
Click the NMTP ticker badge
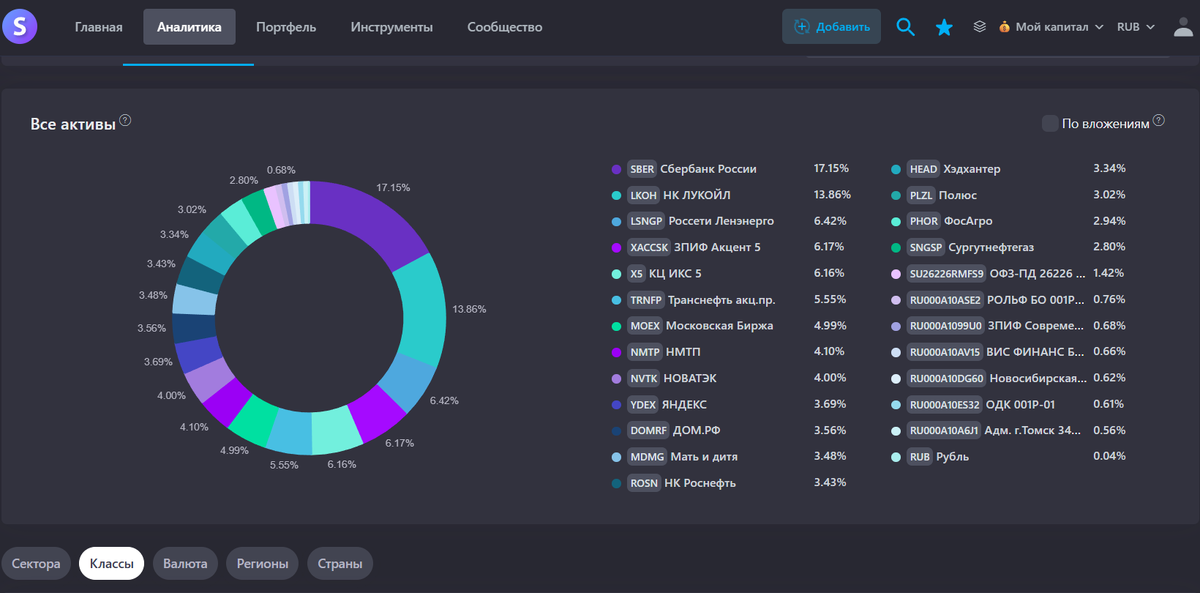[x=644, y=352]
